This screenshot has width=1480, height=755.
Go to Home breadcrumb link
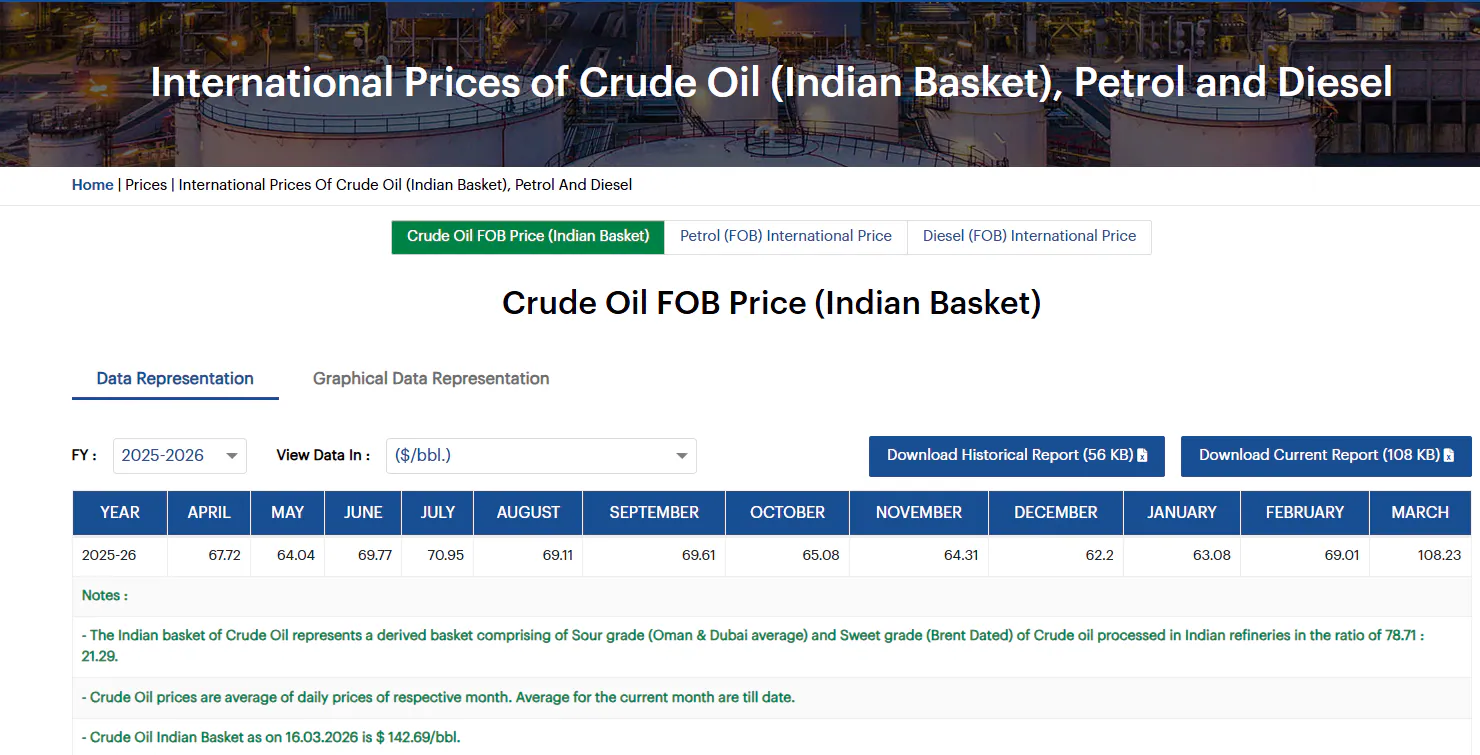(x=92, y=185)
